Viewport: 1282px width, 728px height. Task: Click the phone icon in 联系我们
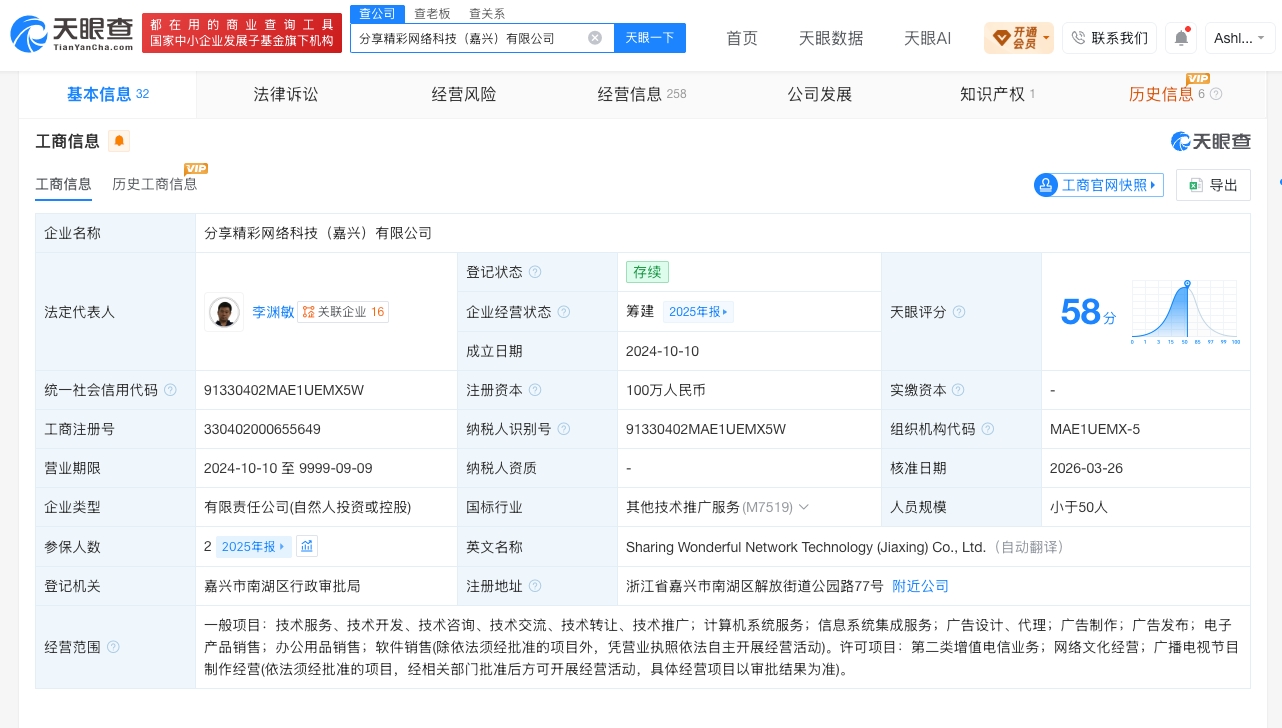tap(1078, 38)
